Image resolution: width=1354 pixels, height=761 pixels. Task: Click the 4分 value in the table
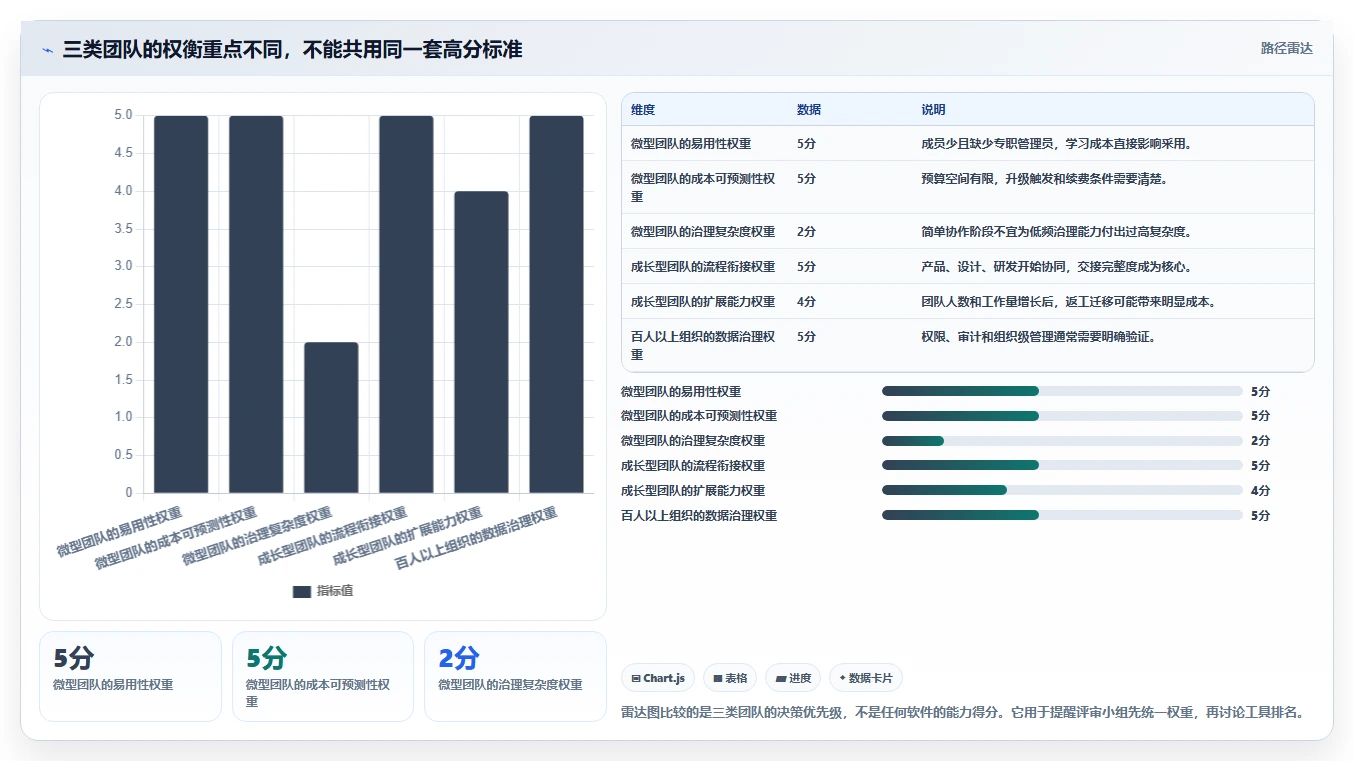[x=806, y=302]
